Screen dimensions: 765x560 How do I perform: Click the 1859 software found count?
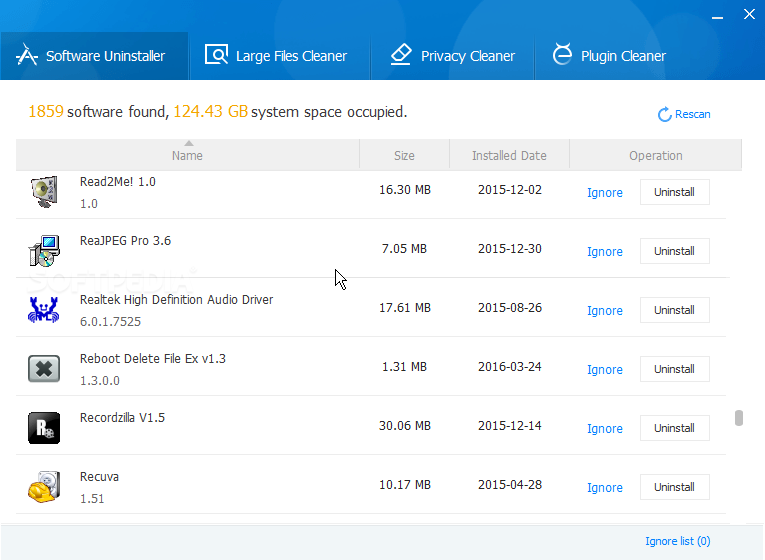click(46, 111)
